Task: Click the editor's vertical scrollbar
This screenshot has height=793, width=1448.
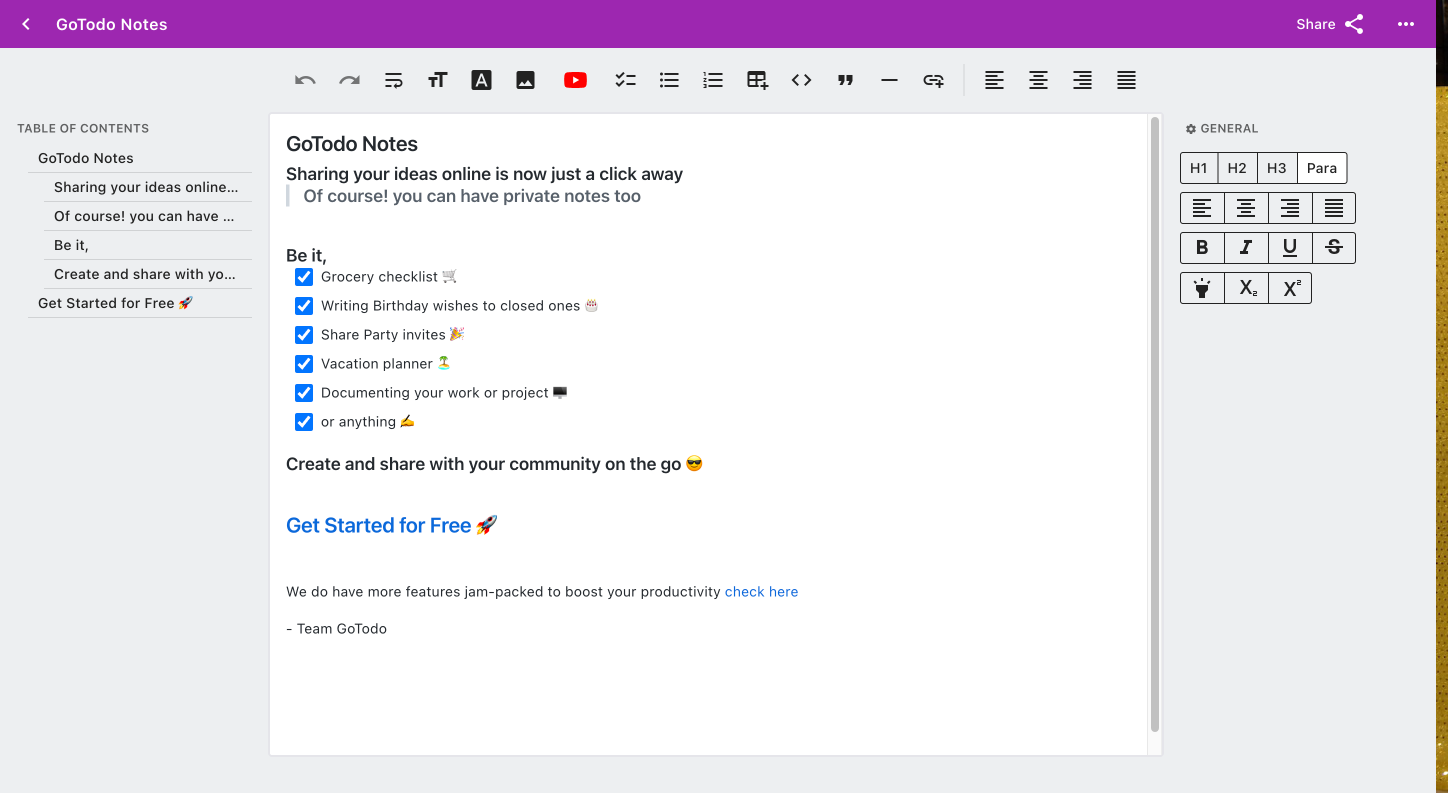Action: click(1155, 425)
